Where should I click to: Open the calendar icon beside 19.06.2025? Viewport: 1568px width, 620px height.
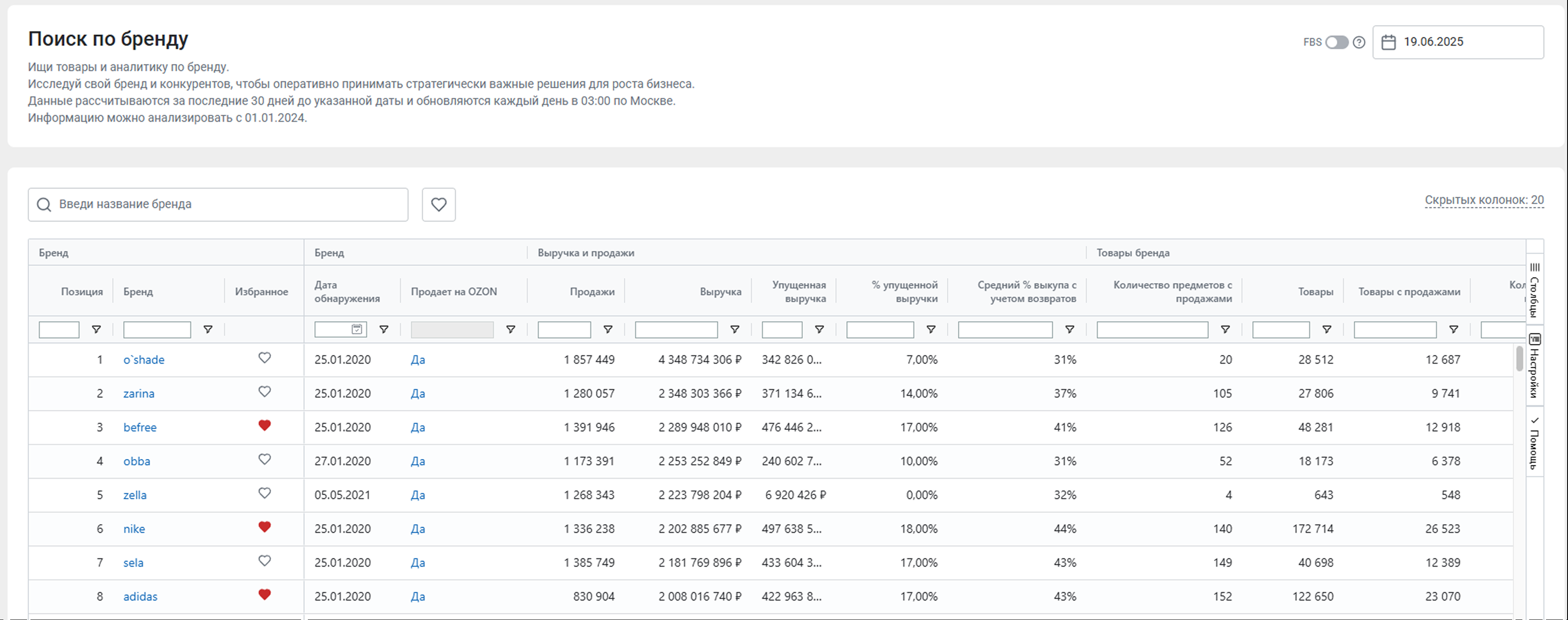[x=1388, y=42]
